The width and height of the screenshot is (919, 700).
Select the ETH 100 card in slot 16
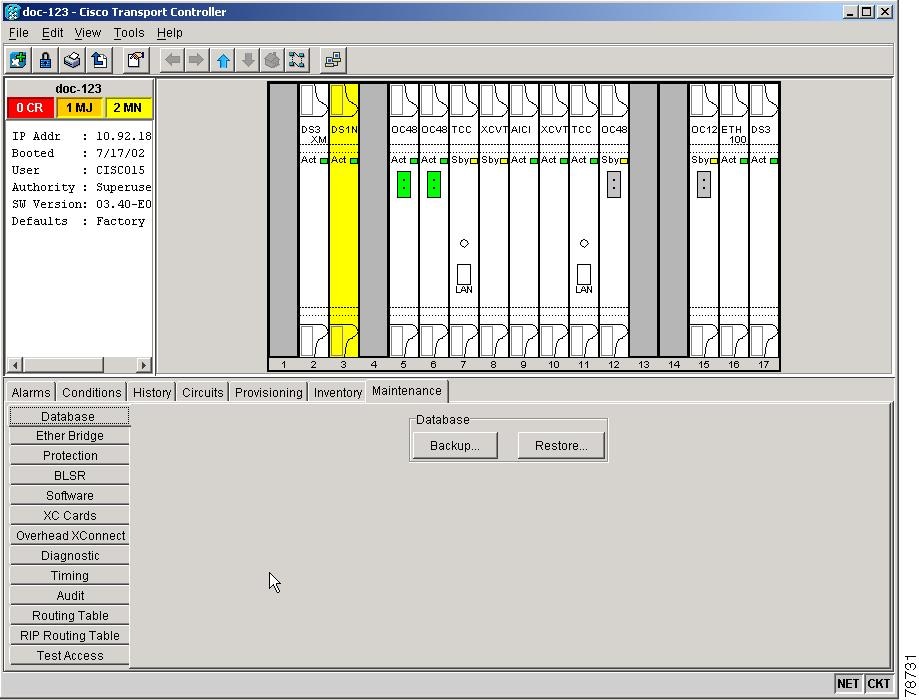pyautogui.click(x=734, y=220)
